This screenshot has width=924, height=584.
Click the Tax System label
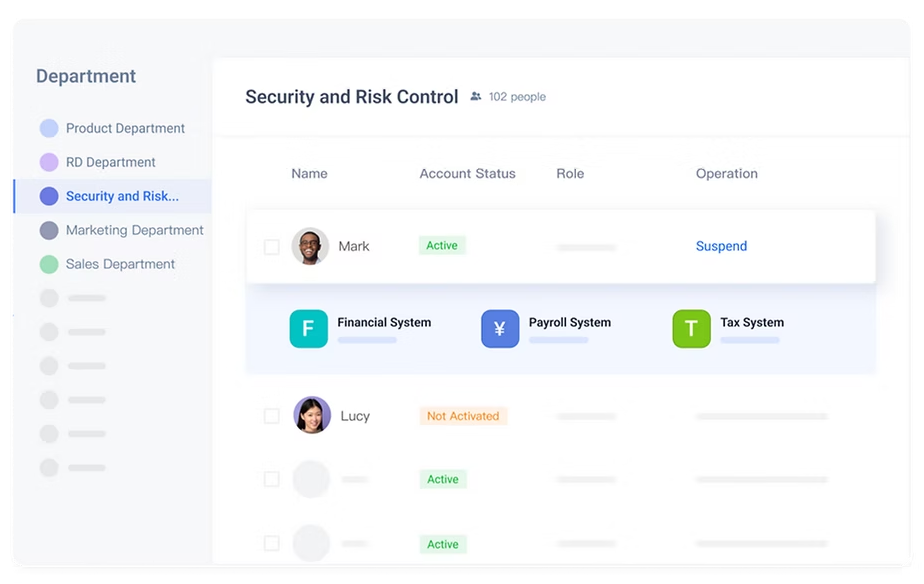click(752, 322)
